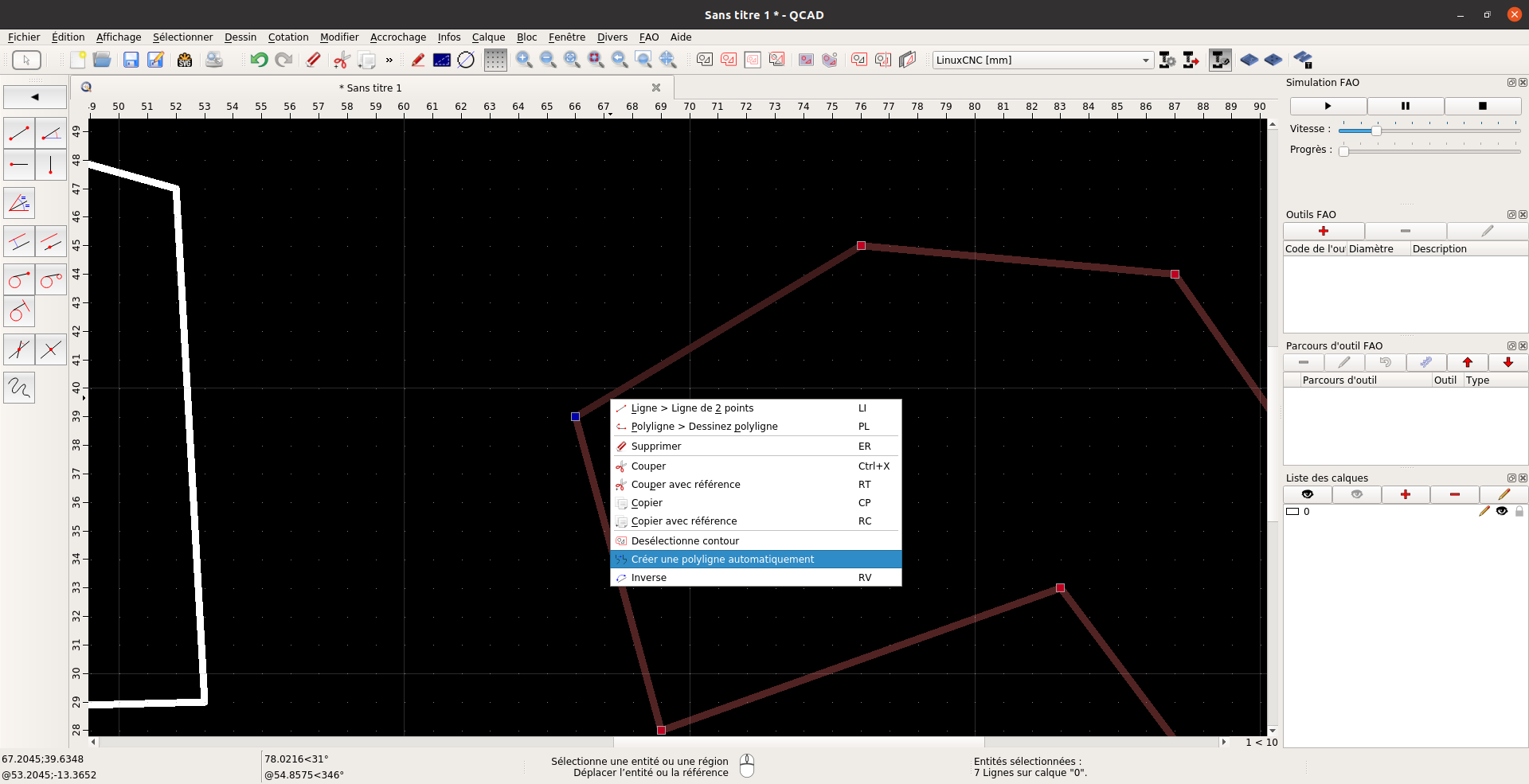Click the zoom in magnifier icon
This screenshot has width=1529, height=784.
point(524,60)
